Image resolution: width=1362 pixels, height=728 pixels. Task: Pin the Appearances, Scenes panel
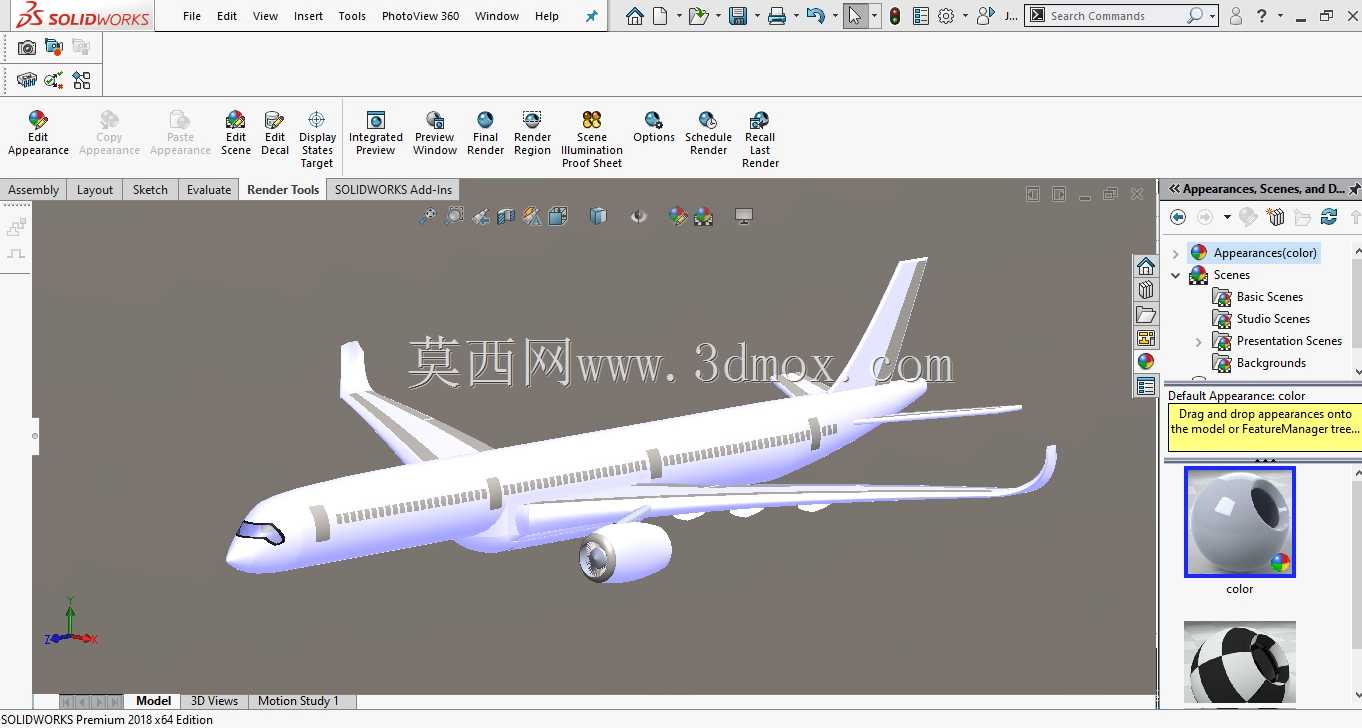point(1354,189)
